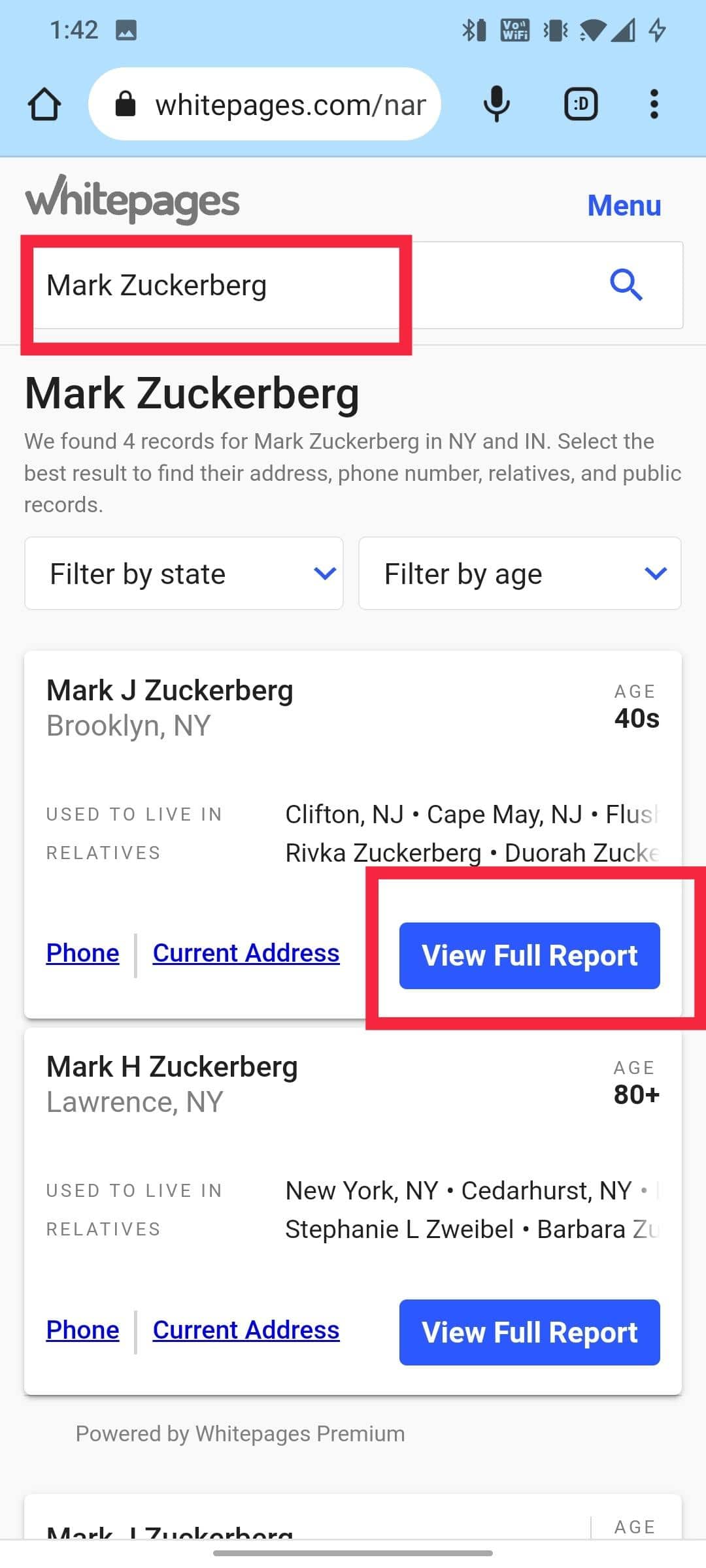Screen dimensions: 706x1568
Task: Open Current Address for Mark H Zuckerberg
Action: (x=246, y=1330)
